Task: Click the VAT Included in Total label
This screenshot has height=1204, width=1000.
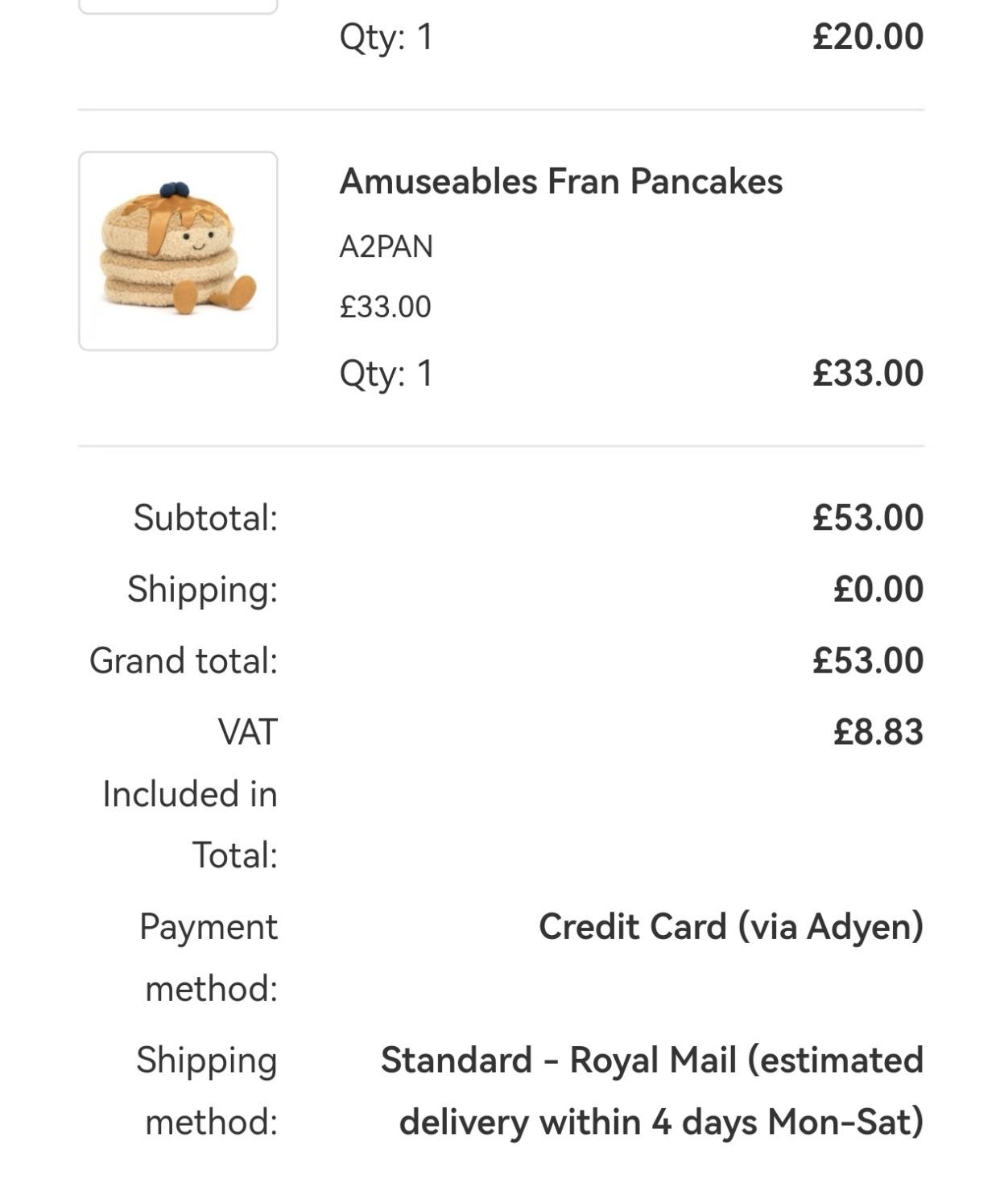Action: click(190, 793)
